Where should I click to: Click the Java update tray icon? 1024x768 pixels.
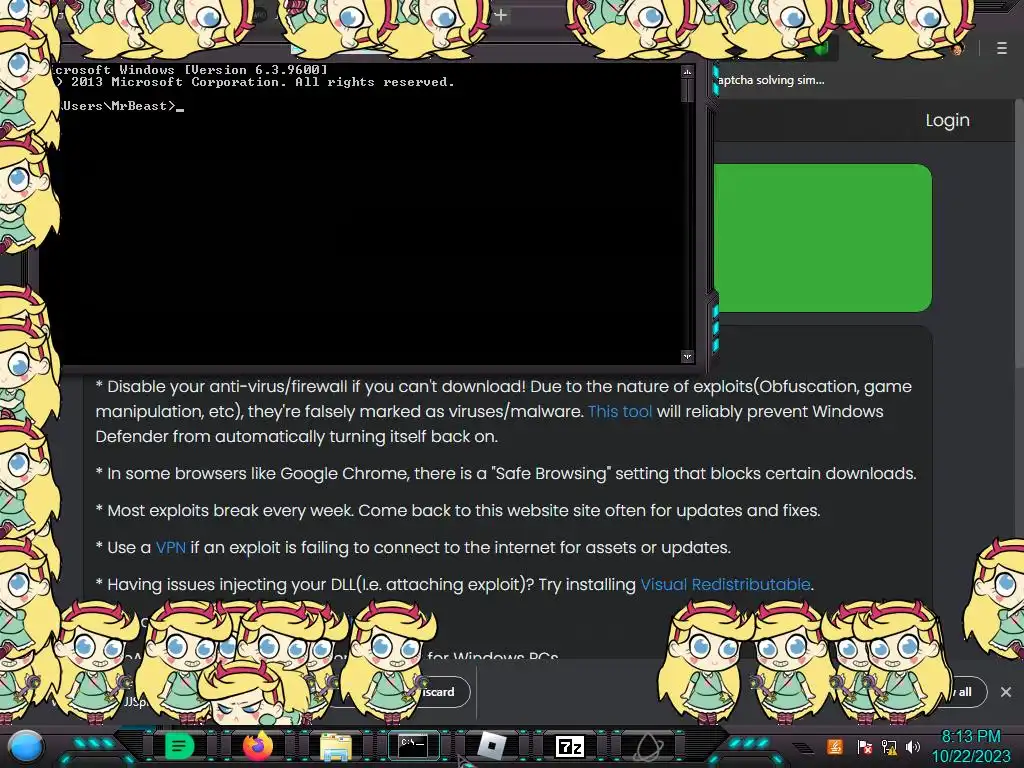tap(835, 746)
